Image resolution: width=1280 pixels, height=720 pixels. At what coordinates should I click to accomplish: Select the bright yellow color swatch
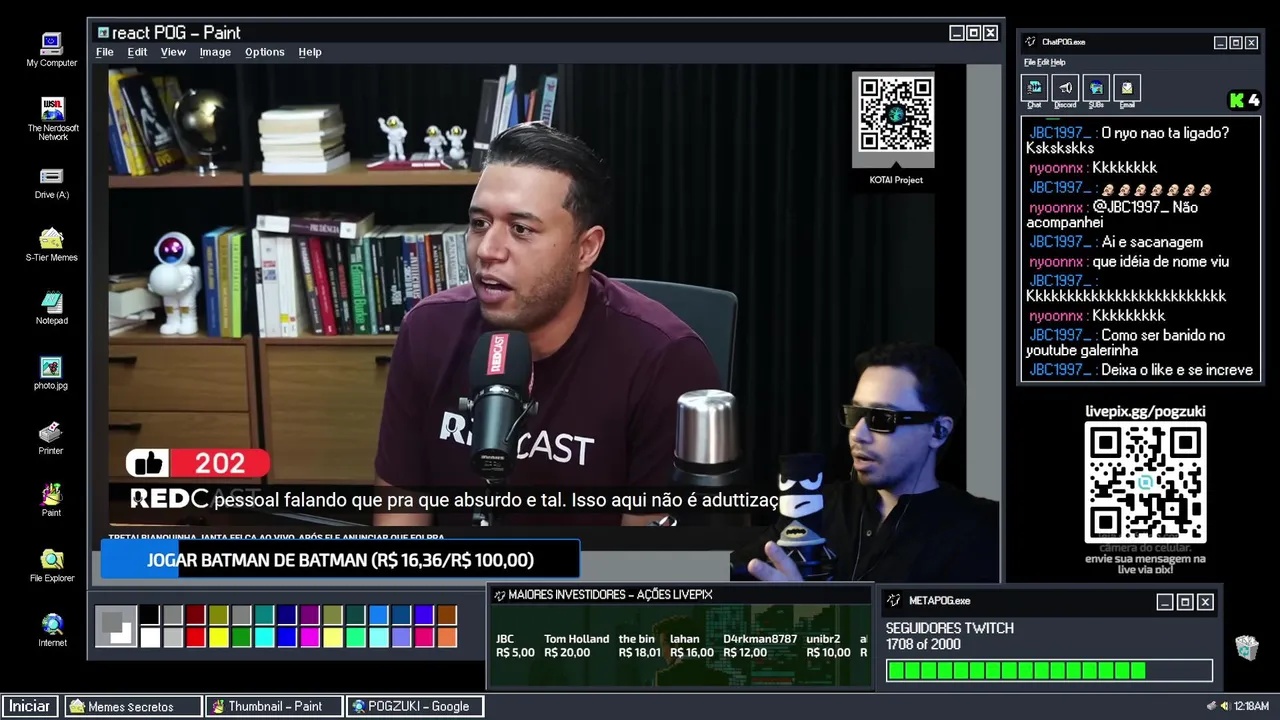(219, 637)
